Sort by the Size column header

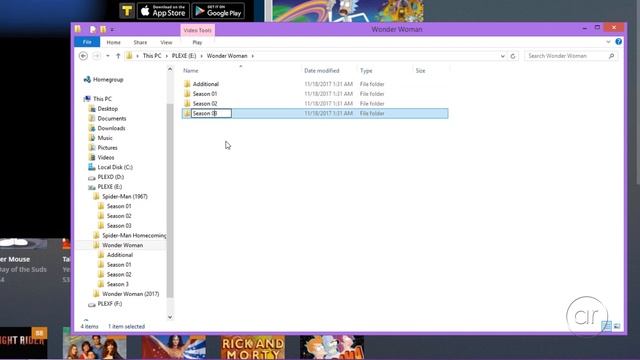point(420,71)
